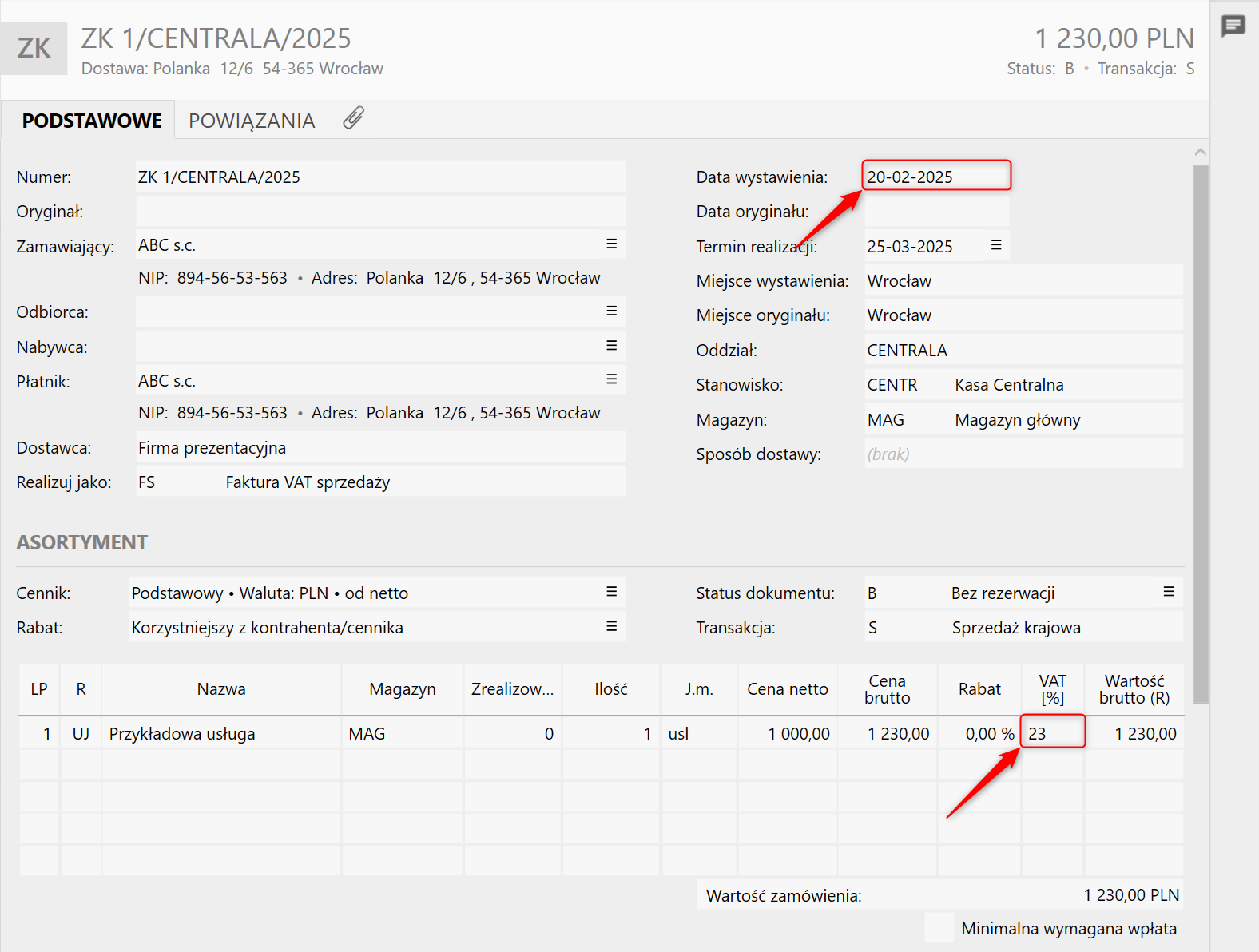
Task: Click the Rabat column header in table
Action: click(979, 689)
